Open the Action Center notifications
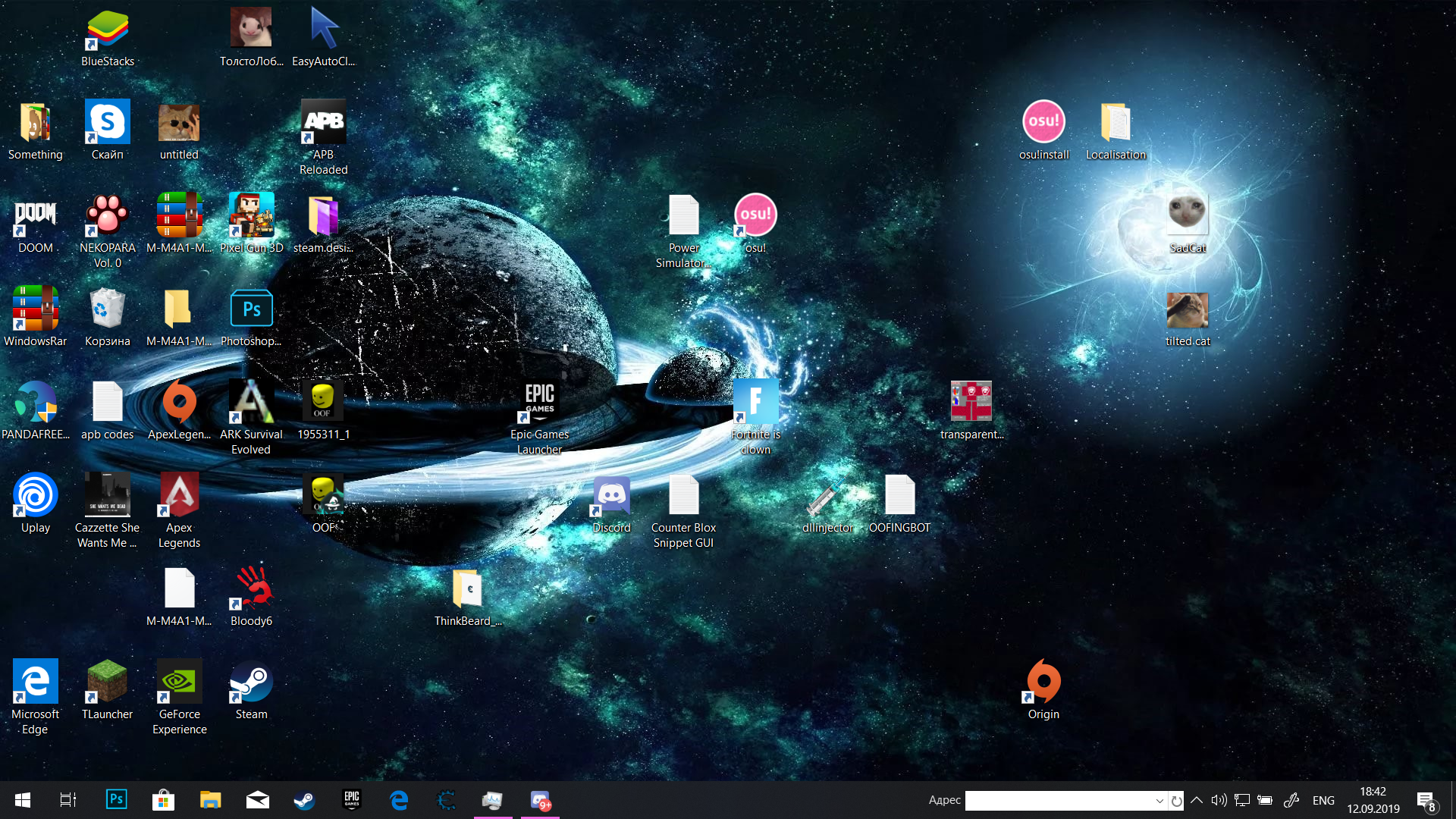1456x819 pixels. point(1426,800)
